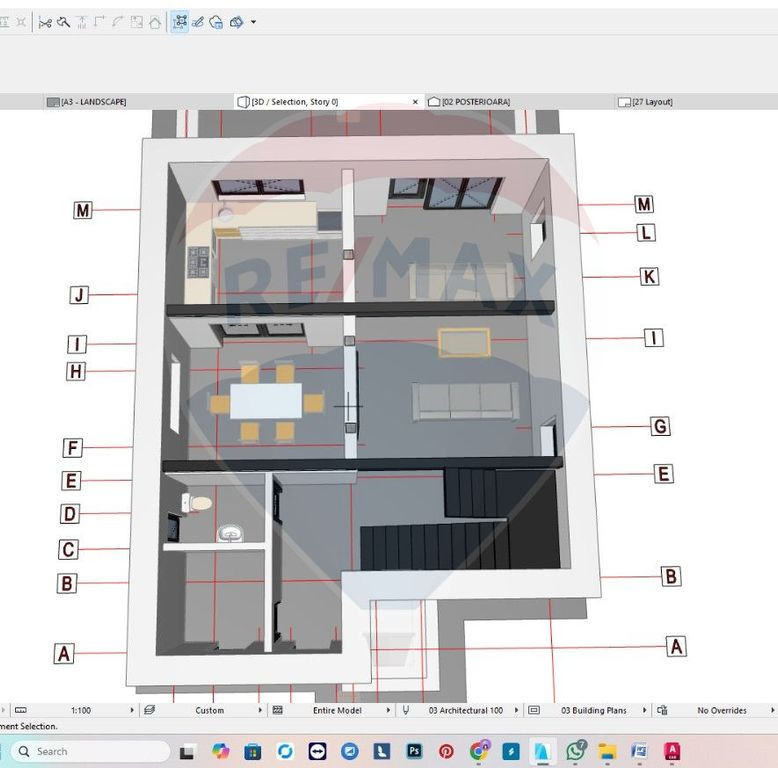Toggle the highlighted Suspend Groups button
This screenshot has height=768, width=778.
[x=180, y=22]
